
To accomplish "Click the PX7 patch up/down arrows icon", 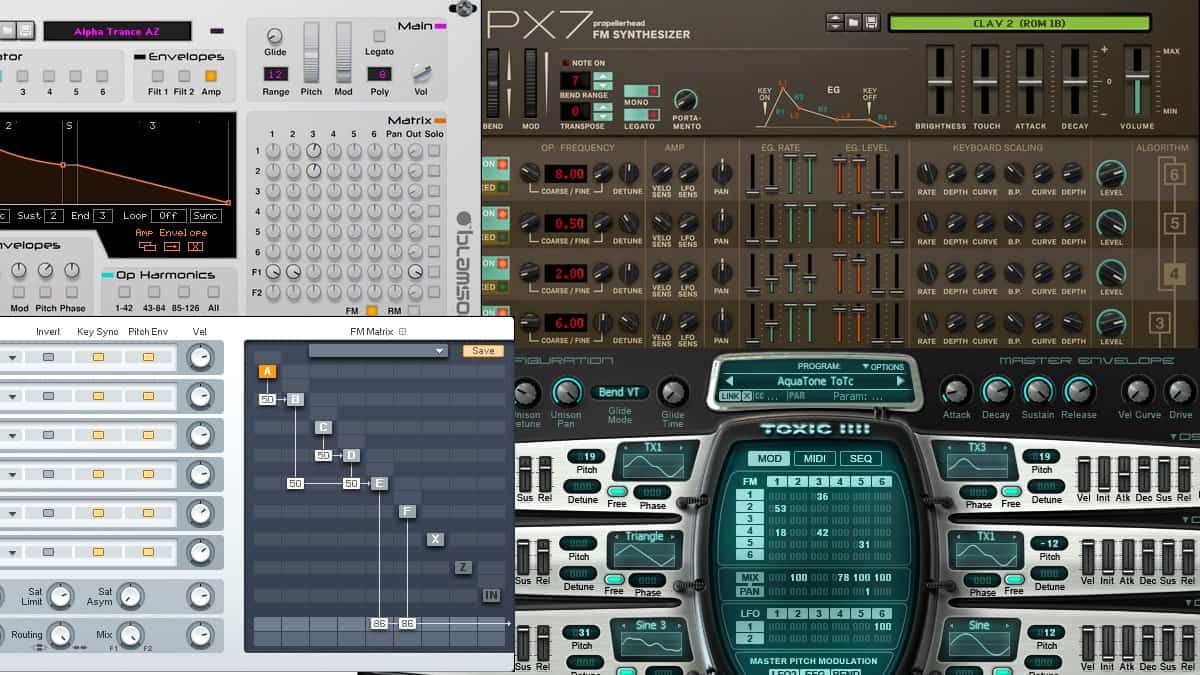I will pyautogui.click(x=835, y=22).
